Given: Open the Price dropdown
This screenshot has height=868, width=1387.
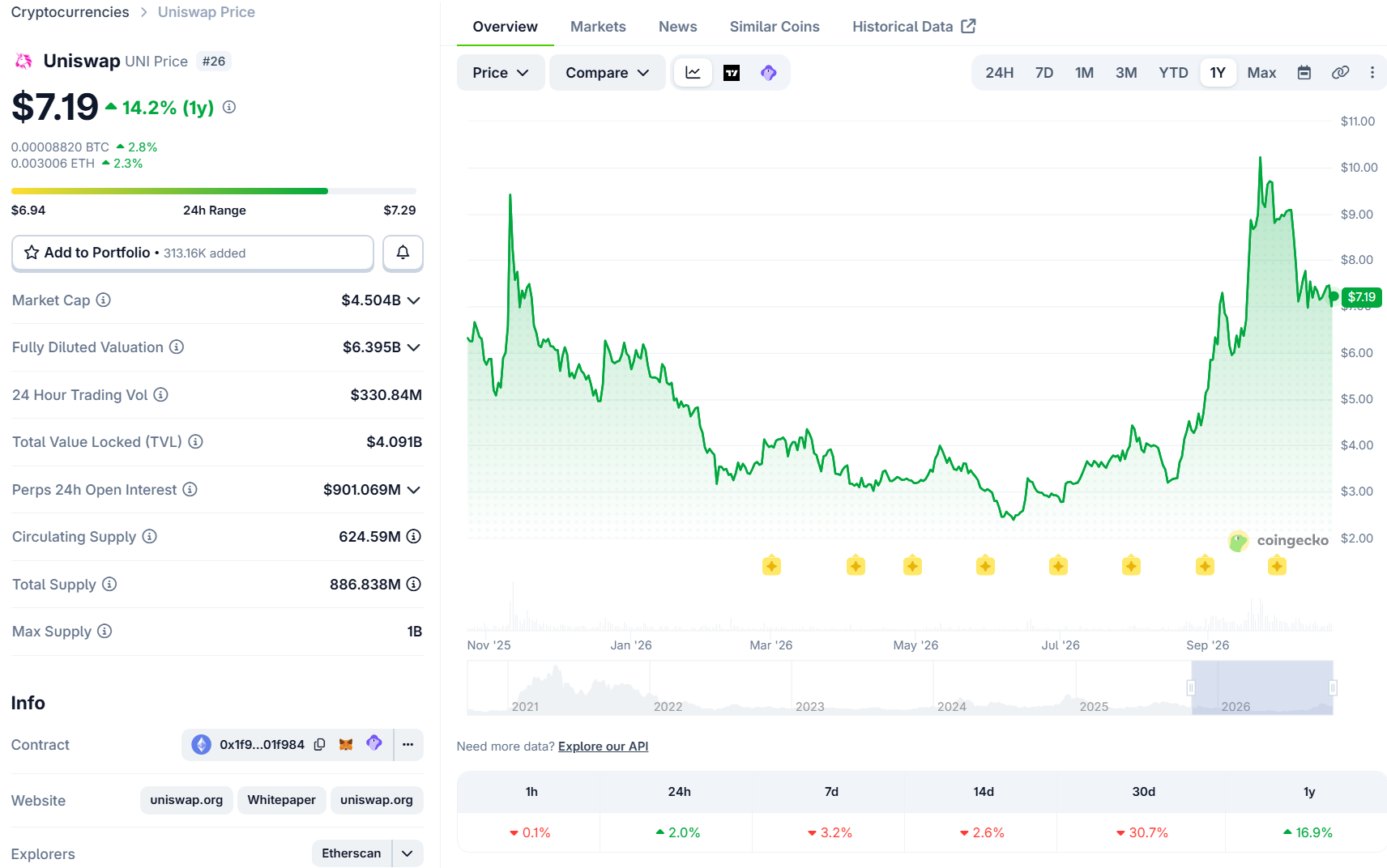Looking at the screenshot, I should (501, 73).
